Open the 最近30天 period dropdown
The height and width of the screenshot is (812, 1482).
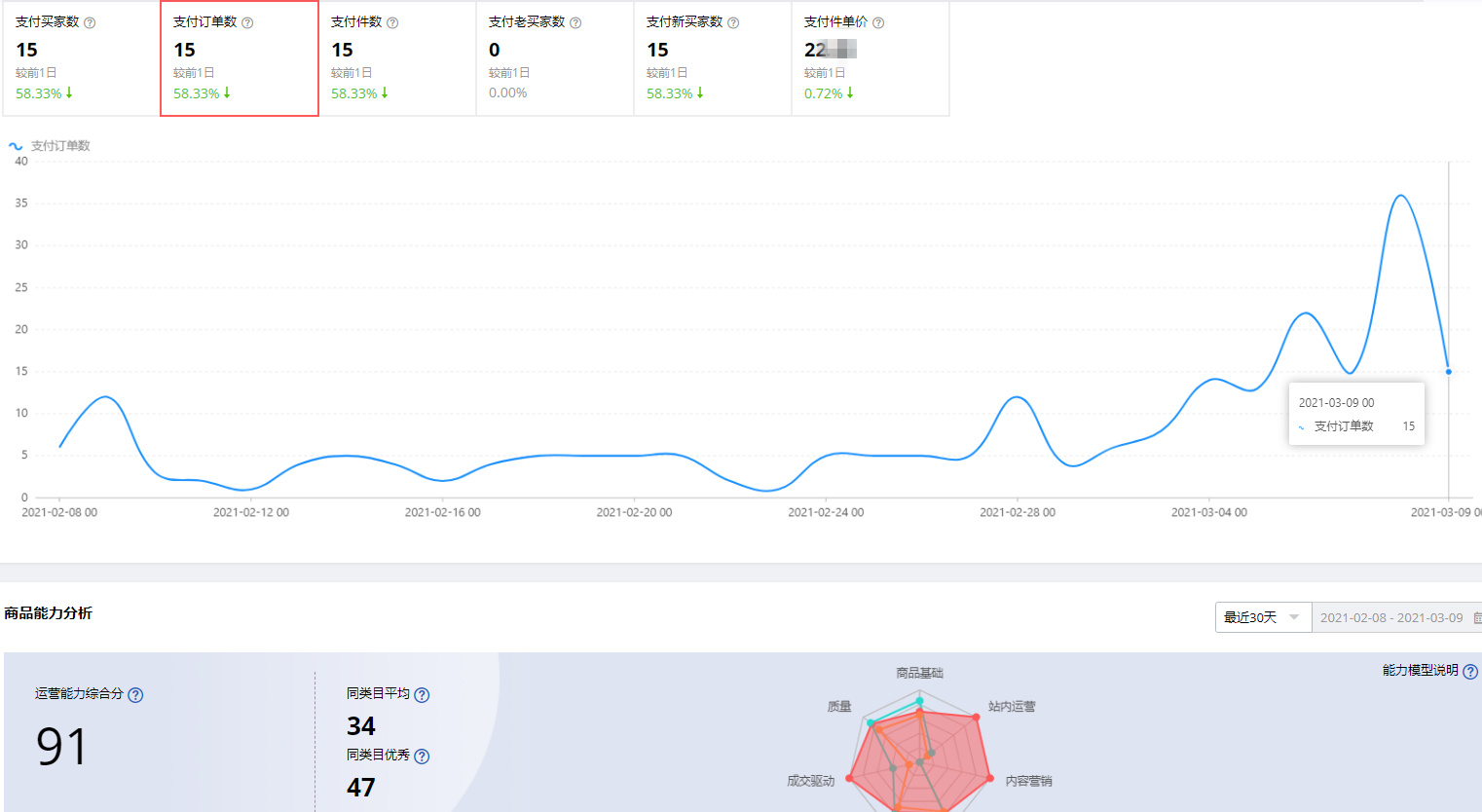point(1263,617)
